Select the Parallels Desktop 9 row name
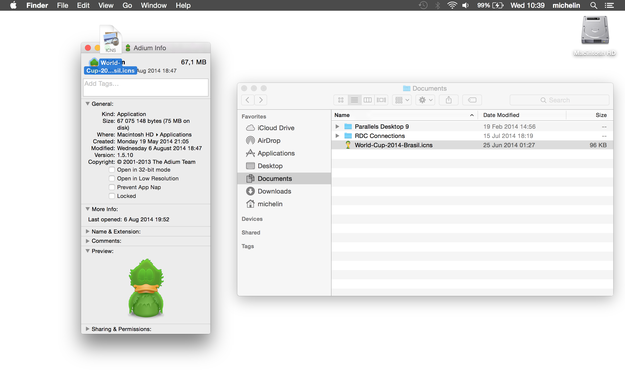Image resolution: width=625 pixels, height=390 pixels. [x=381, y=126]
